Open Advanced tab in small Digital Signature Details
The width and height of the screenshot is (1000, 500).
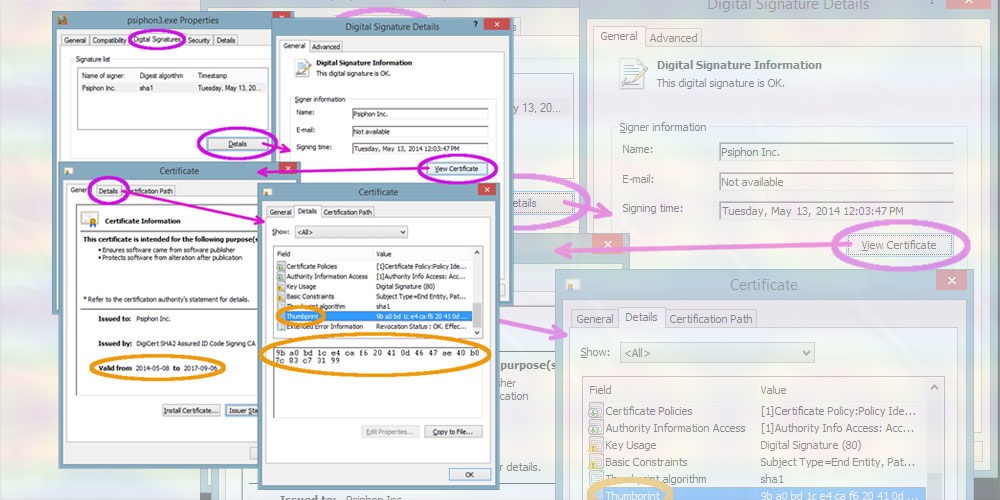(x=326, y=47)
